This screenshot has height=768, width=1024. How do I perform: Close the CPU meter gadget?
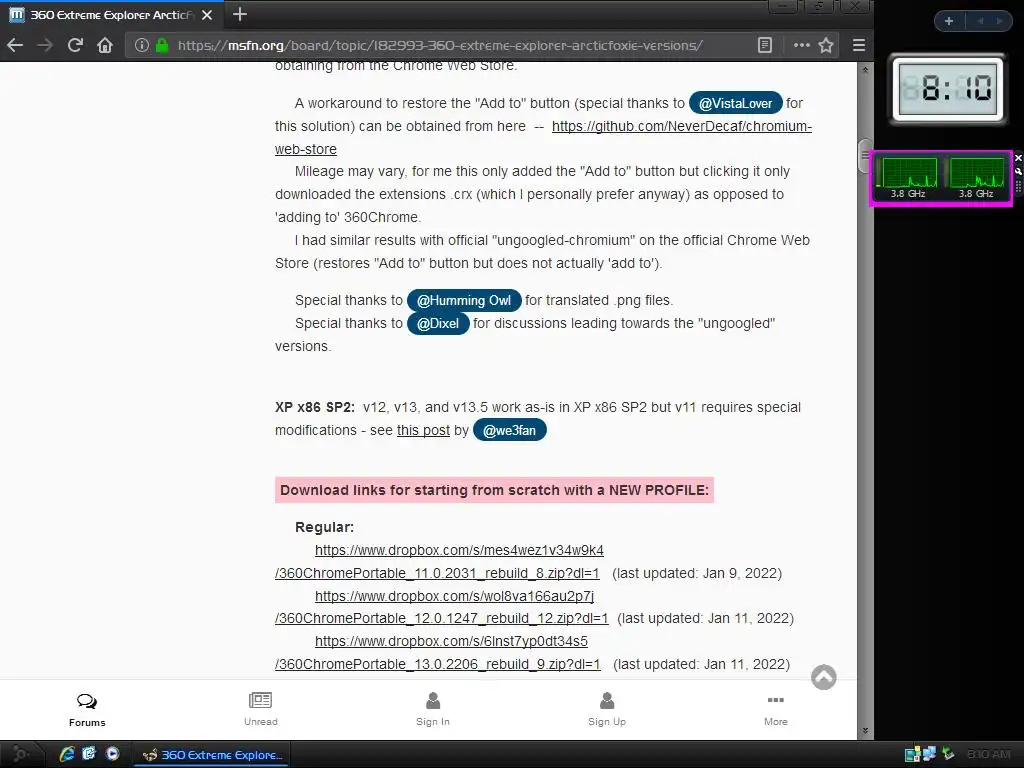pos(1018,158)
